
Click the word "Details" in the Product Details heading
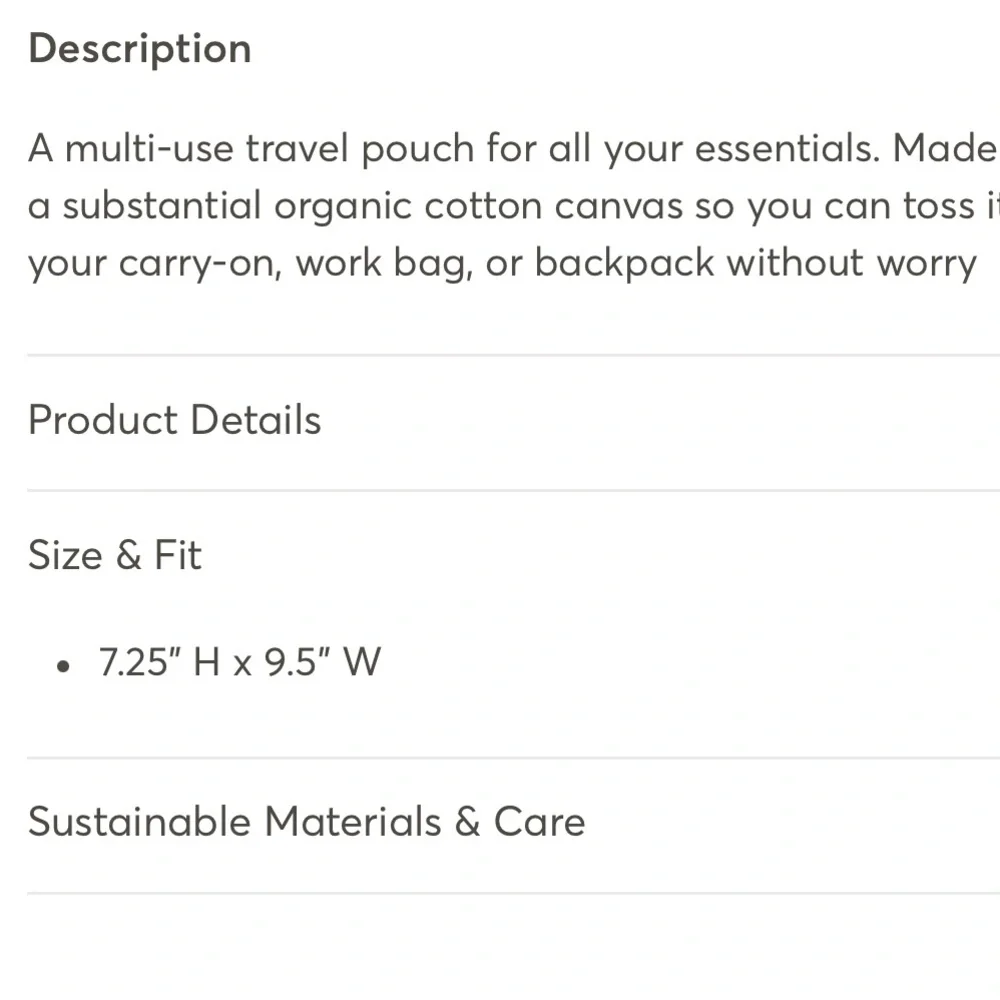(256, 420)
